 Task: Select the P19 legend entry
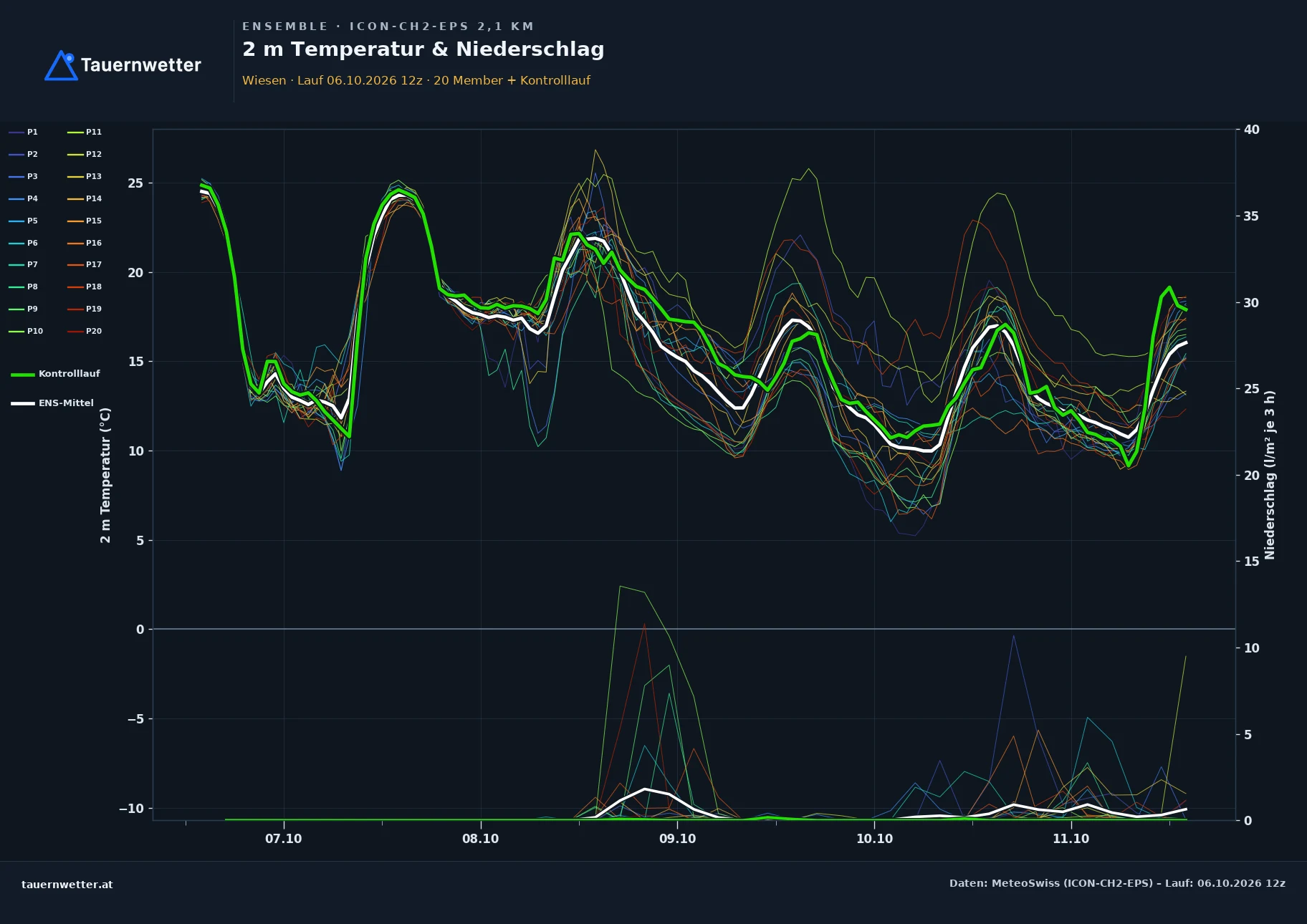(85, 309)
